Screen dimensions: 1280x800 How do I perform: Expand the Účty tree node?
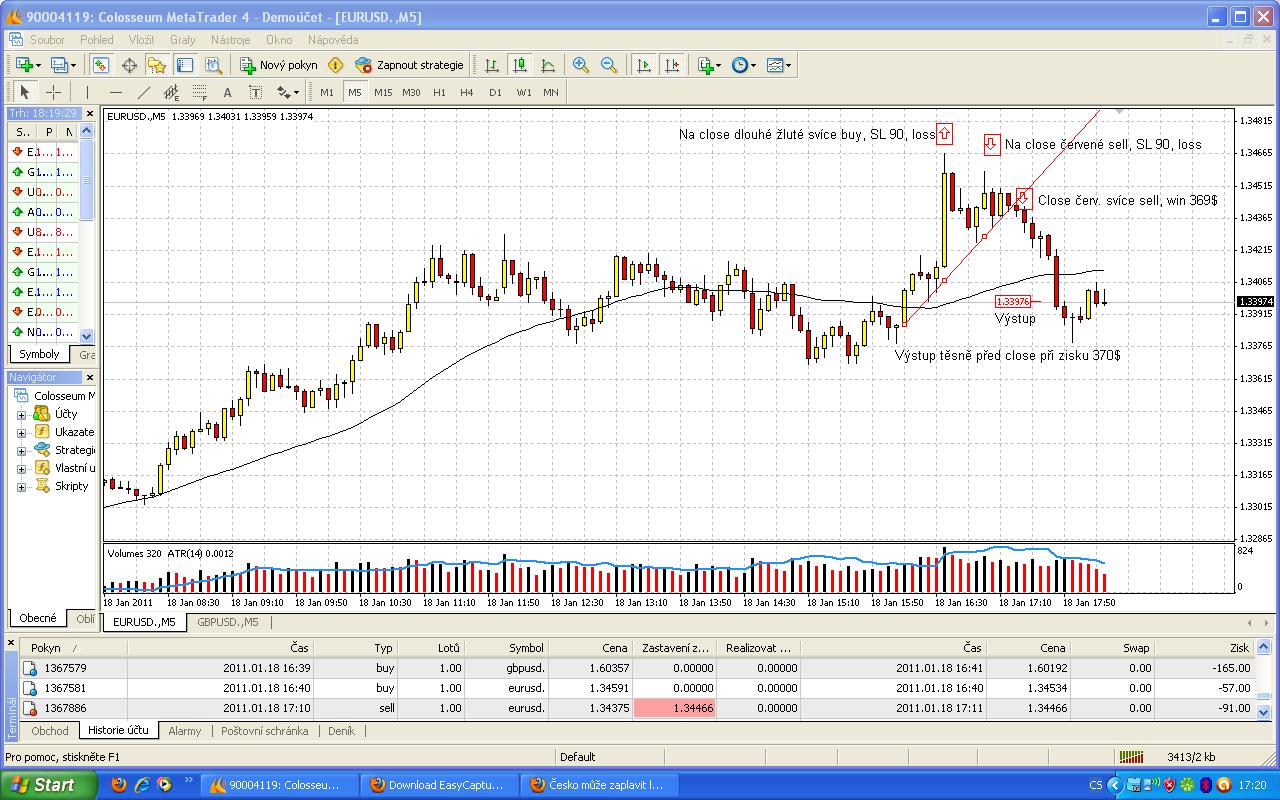21,414
